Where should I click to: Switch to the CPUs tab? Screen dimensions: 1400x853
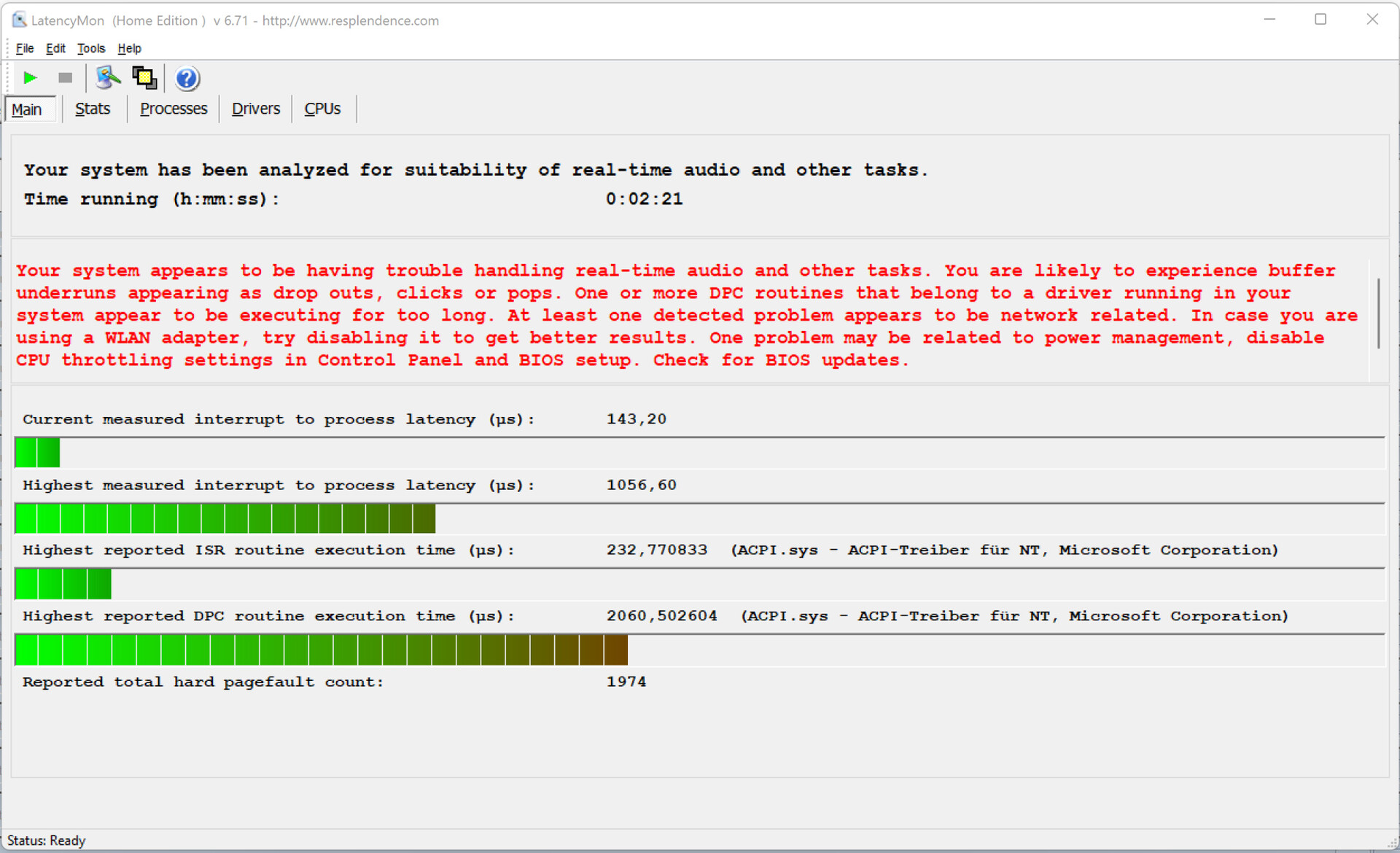click(322, 109)
